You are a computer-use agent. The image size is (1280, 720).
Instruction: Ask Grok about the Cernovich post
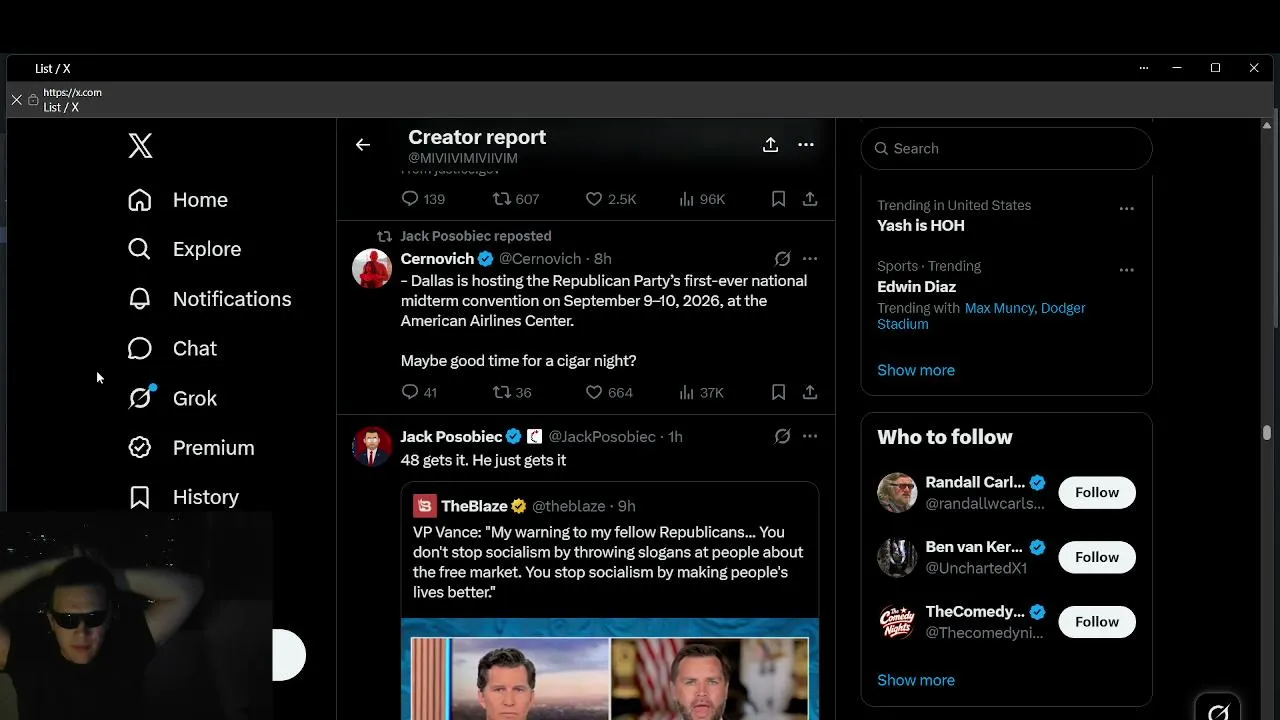[782, 258]
